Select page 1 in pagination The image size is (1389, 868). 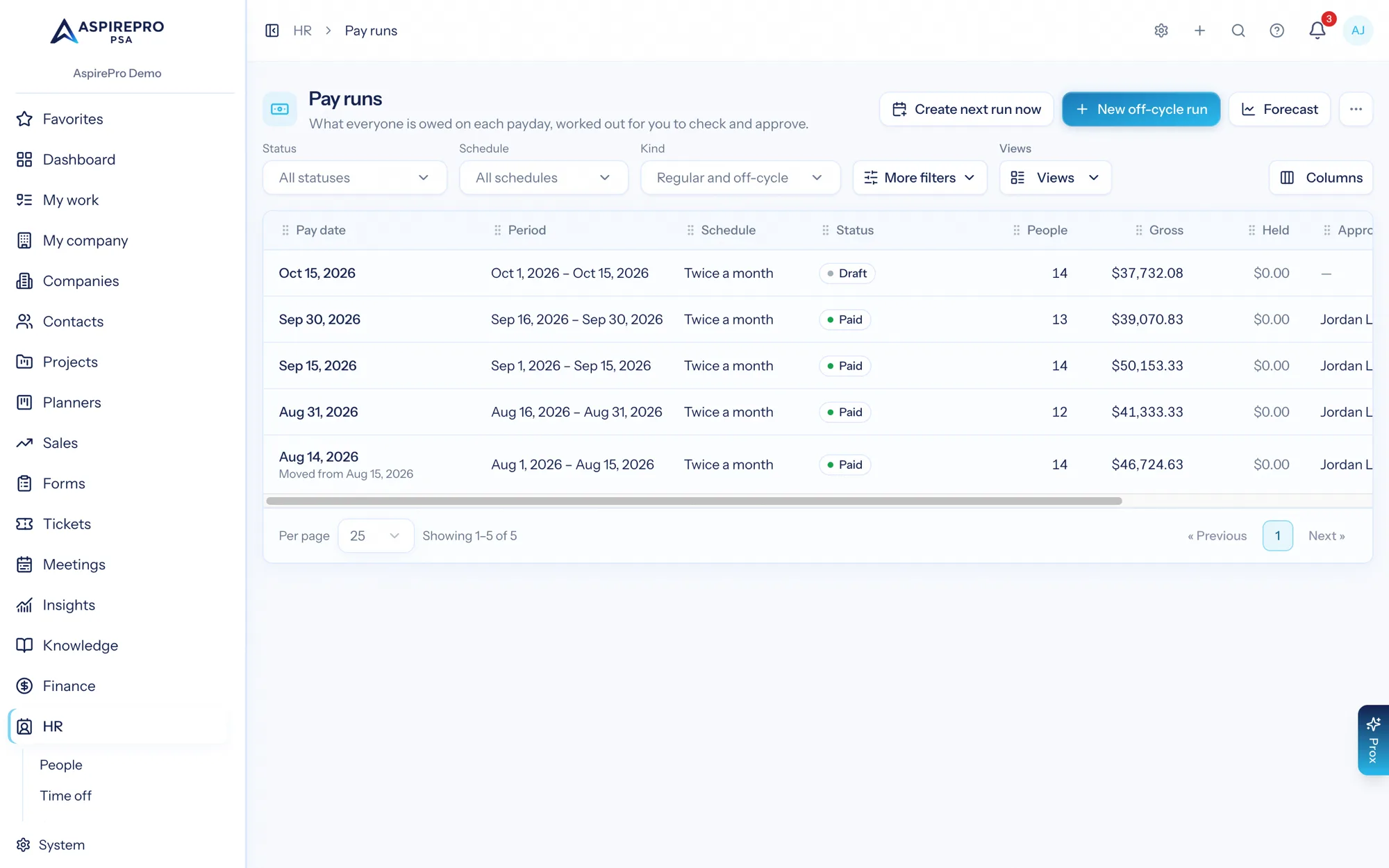pyautogui.click(x=1277, y=536)
